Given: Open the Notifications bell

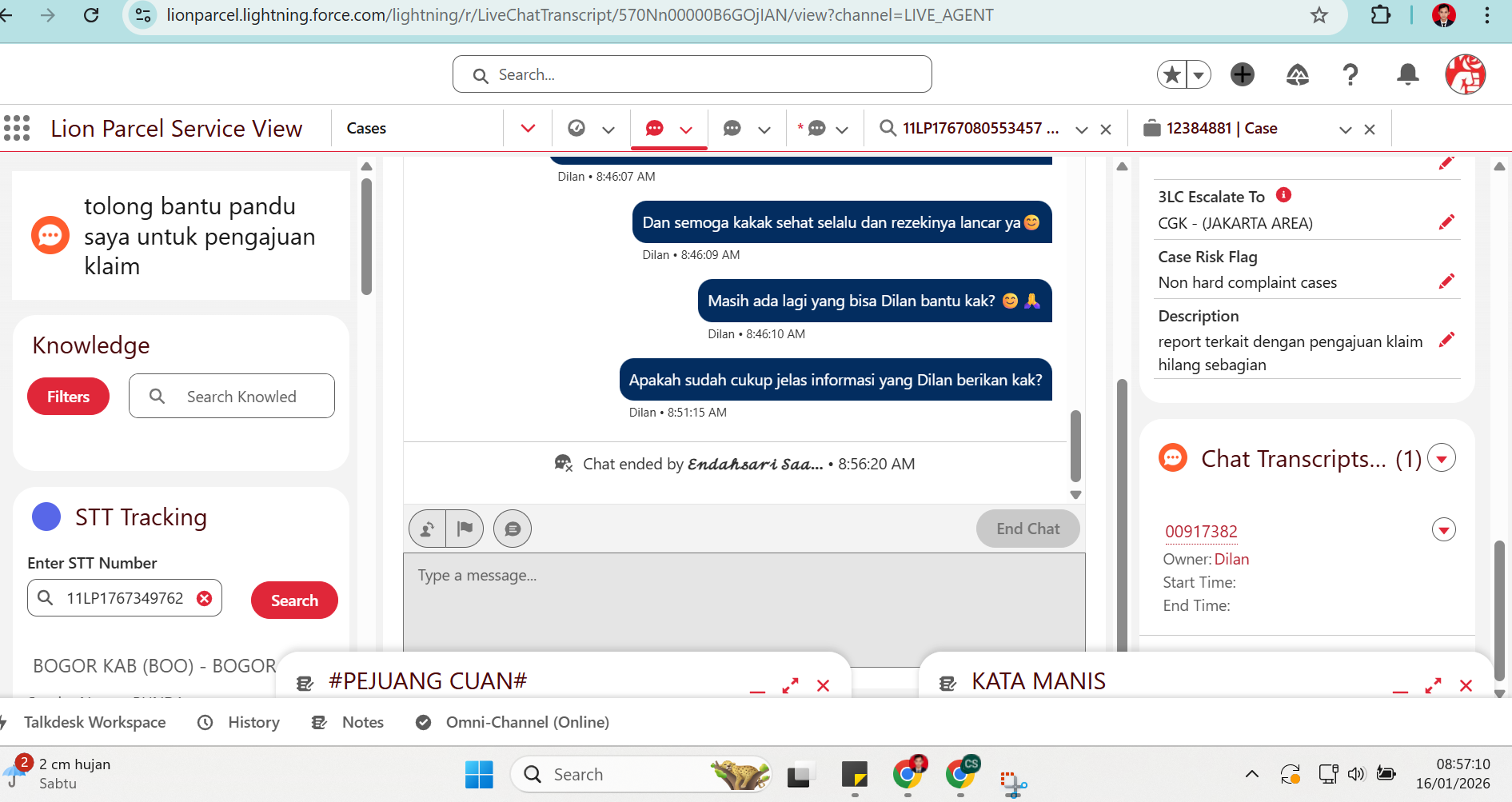Looking at the screenshot, I should tap(1407, 75).
